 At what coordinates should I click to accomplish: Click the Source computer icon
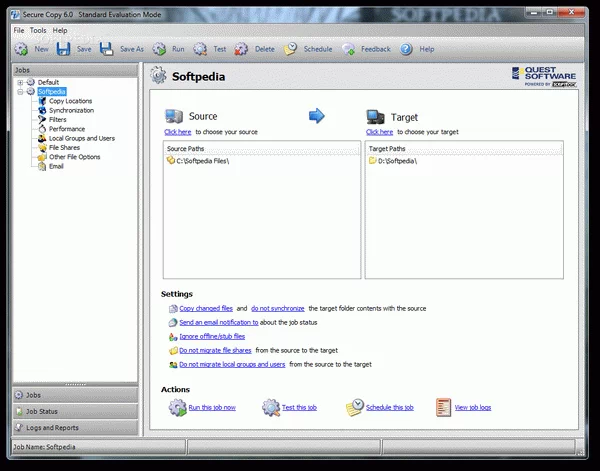coord(174,116)
